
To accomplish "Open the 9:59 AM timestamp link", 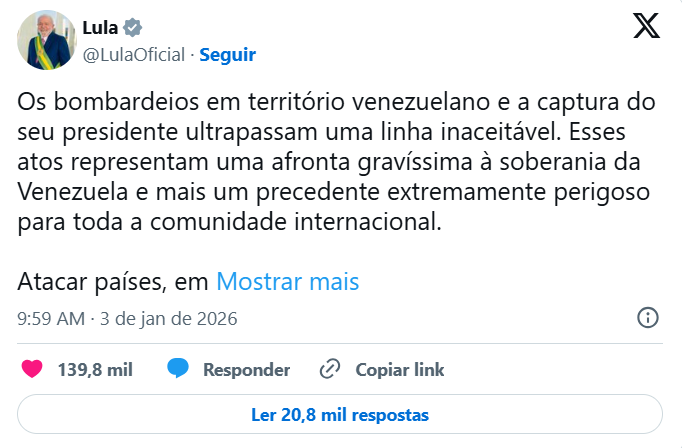I will (51, 319).
